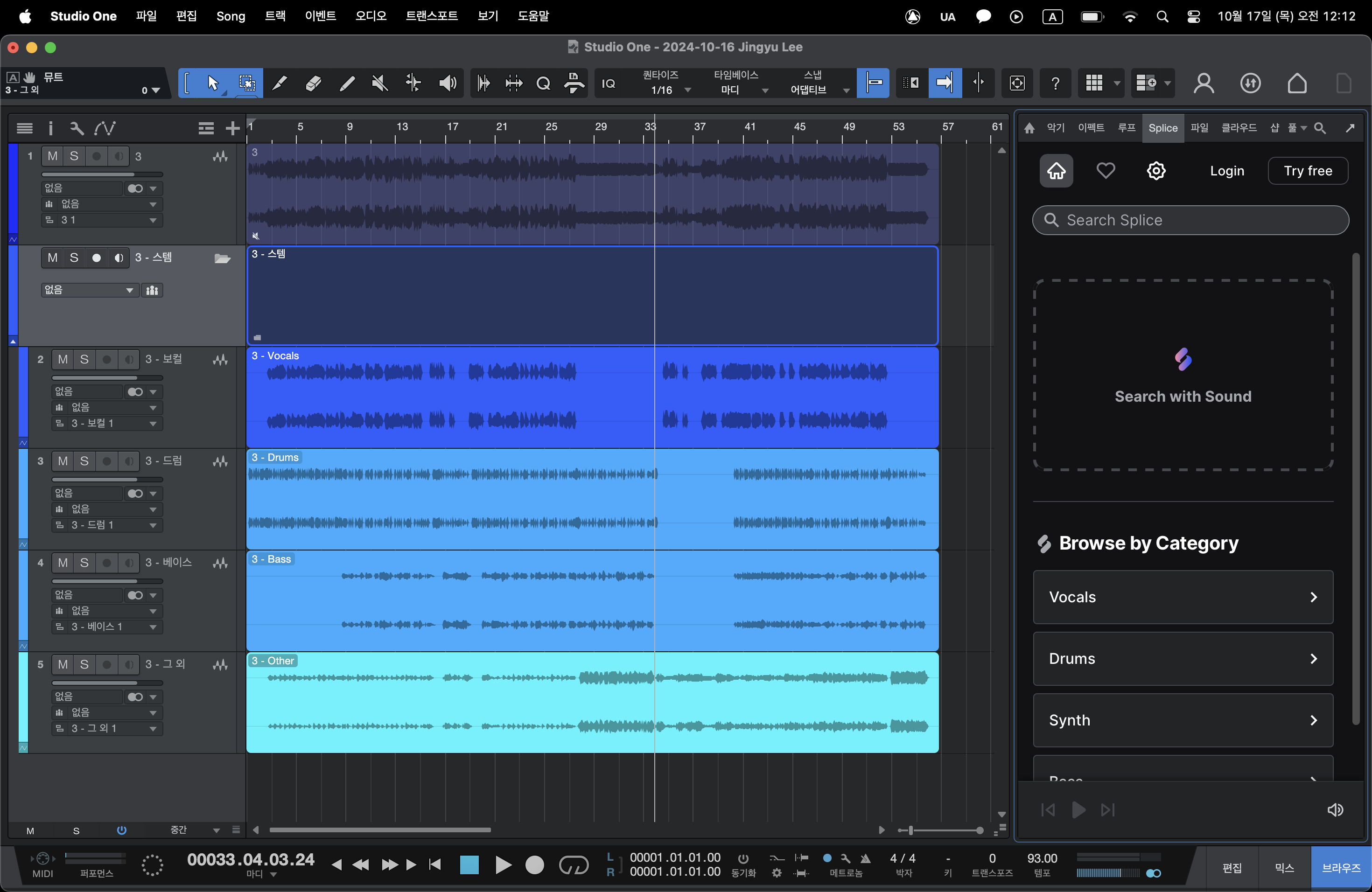The width and height of the screenshot is (1372, 892).
Task: Click the Splice preview volume icon
Action: click(x=1335, y=809)
